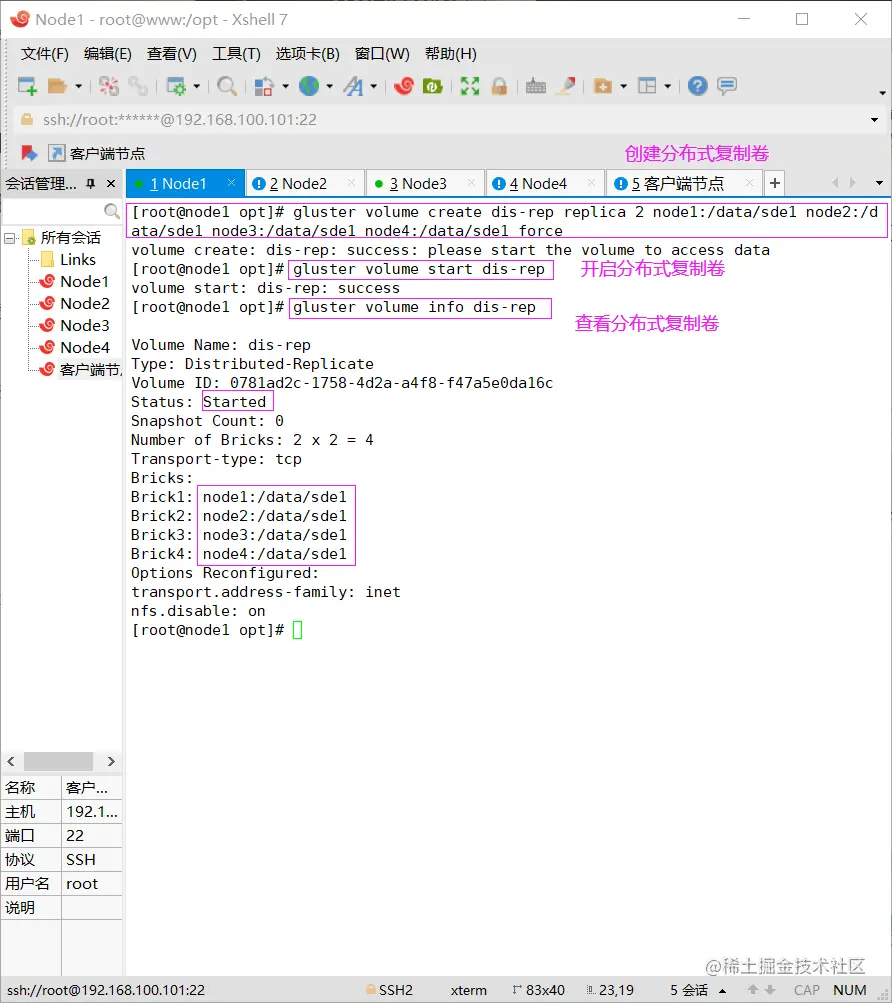
Task: Switch to the 3 Node3 tab
Action: coord(424,184)
